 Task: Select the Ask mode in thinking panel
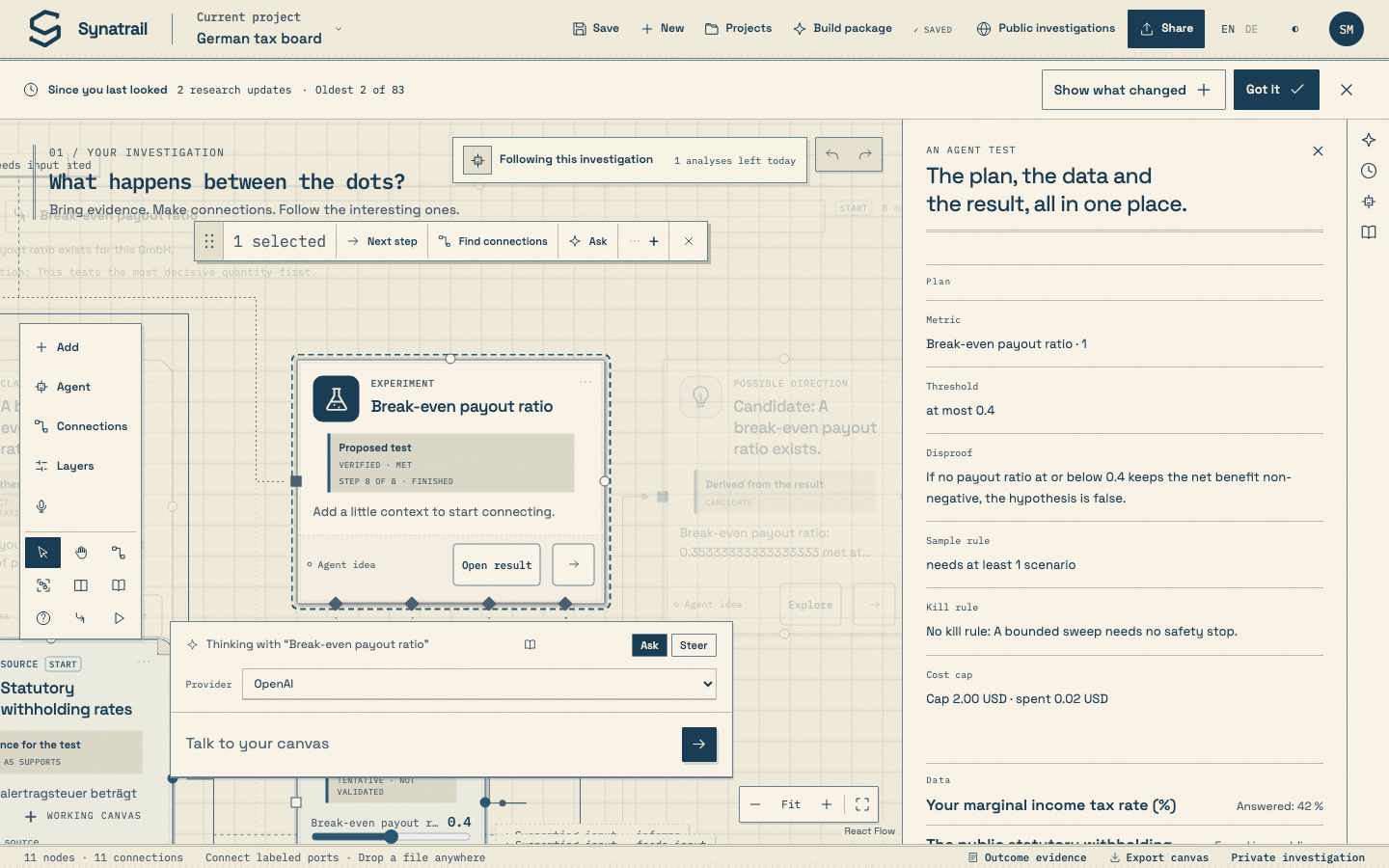tap(649, 645)
